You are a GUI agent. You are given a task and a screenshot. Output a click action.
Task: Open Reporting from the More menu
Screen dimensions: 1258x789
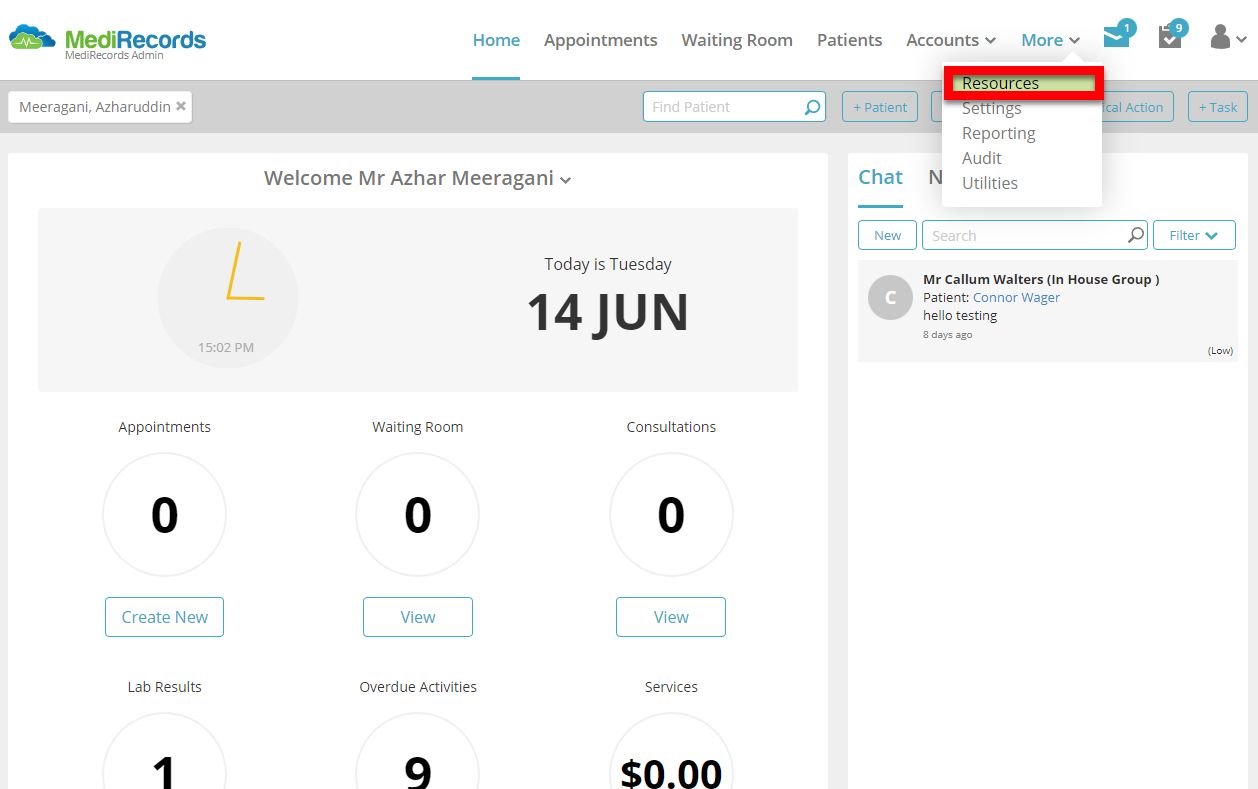pos(999,133)
